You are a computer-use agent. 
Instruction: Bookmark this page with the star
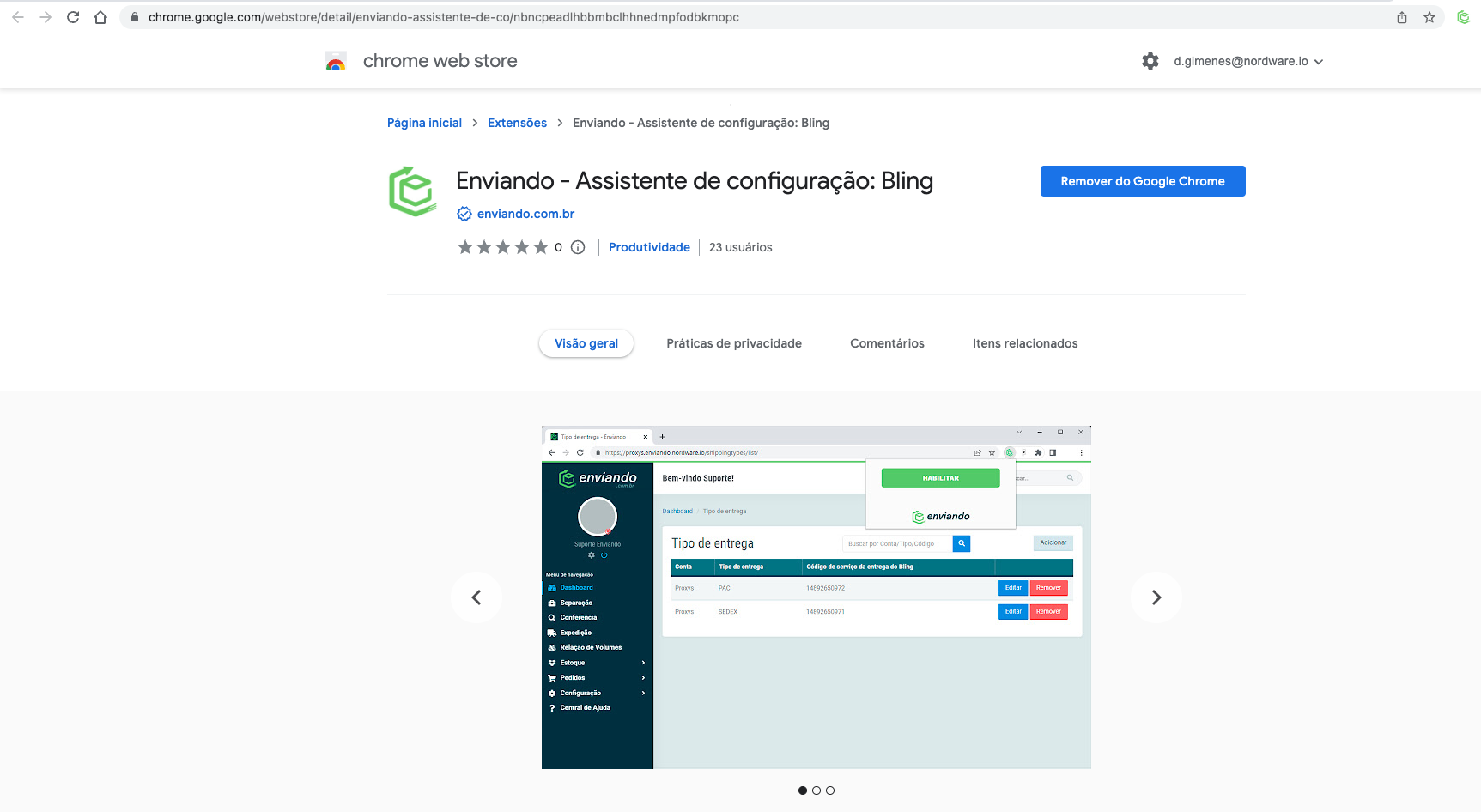pyautogui.click(x=1429, y=17)
